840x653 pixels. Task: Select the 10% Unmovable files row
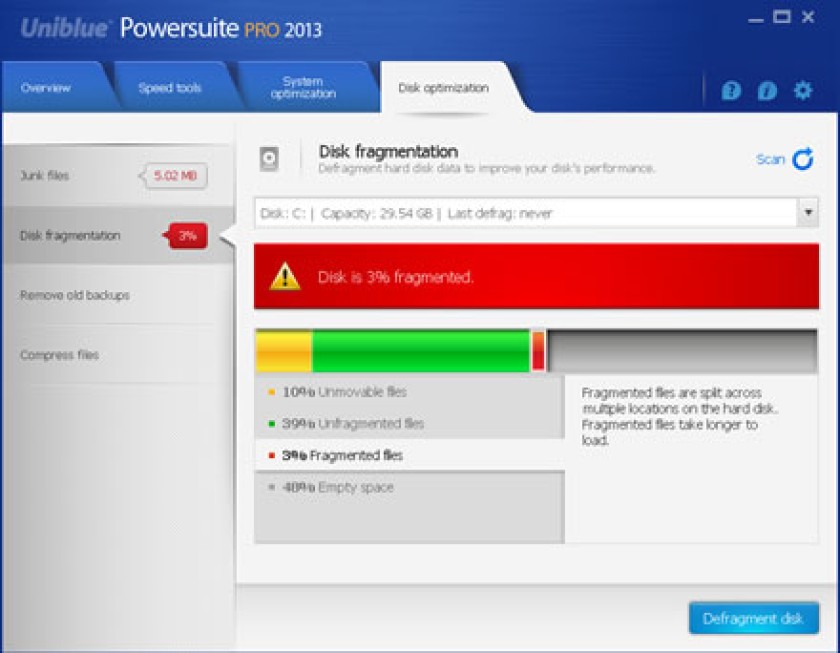pyautogui.click(x=410, y=392)
